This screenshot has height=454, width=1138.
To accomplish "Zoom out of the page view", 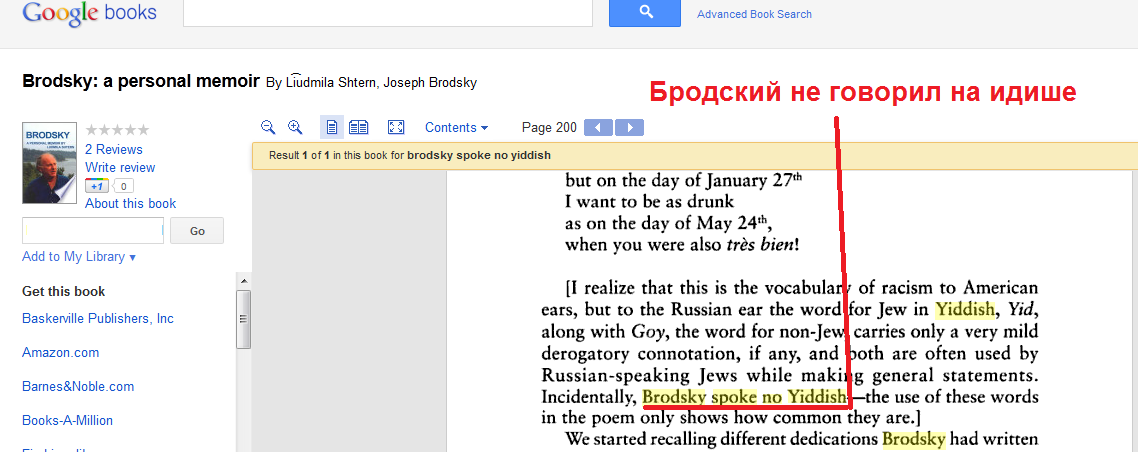I will click(268, 128).
